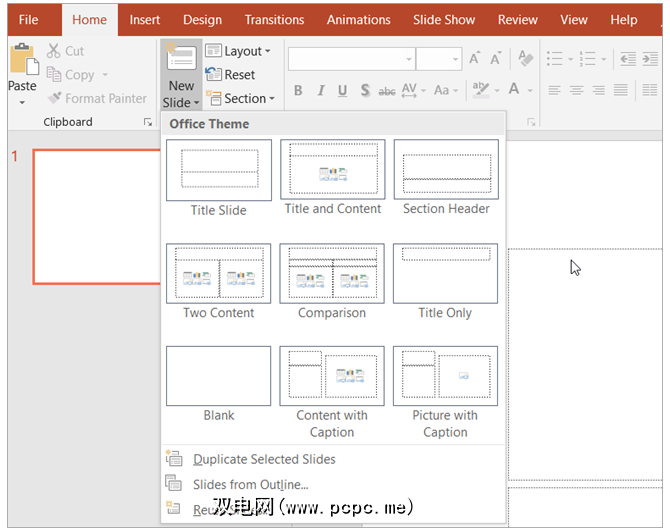Click the Slides from Outline icon
The height and width of the screenshot is (530, 670).
tap(175, 485)
